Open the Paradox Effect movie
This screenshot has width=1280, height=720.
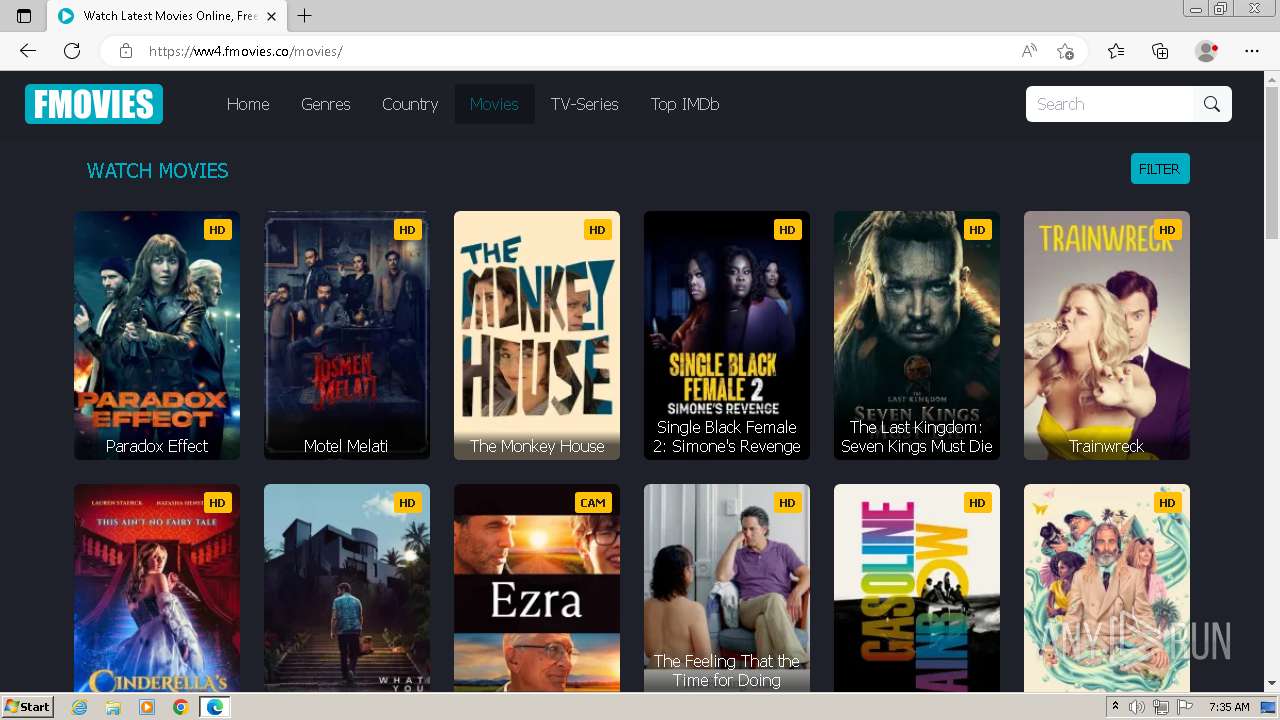(156, 335)
